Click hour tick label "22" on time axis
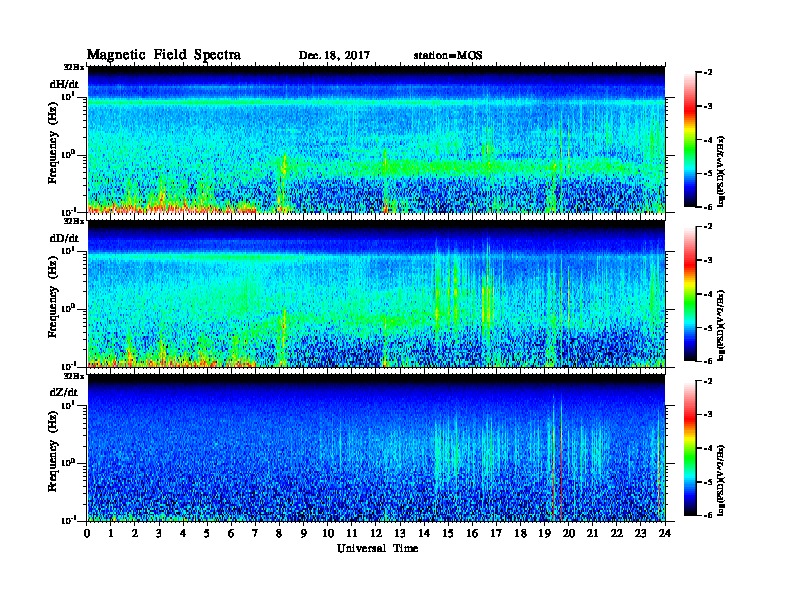 [617, 533]
